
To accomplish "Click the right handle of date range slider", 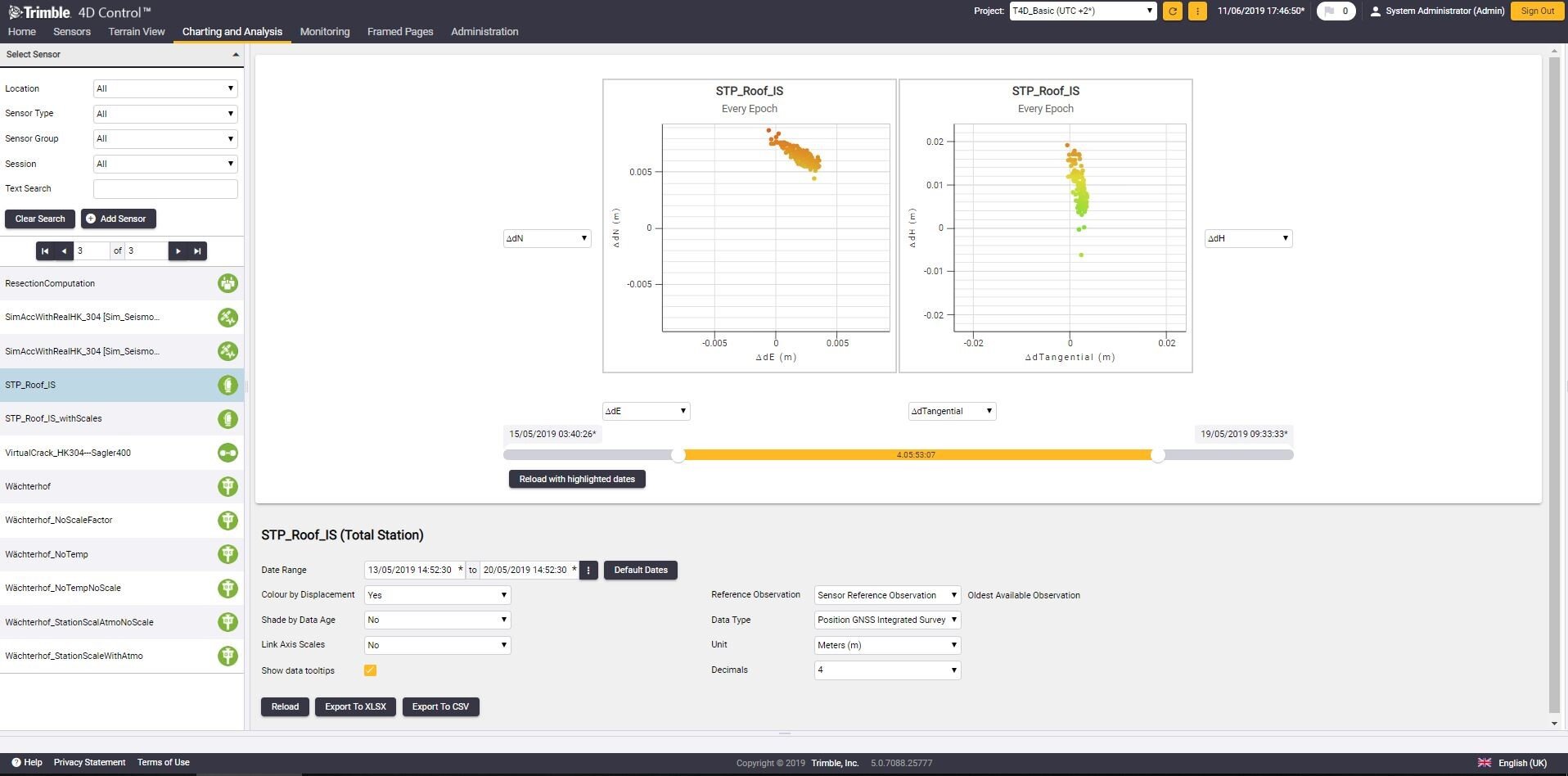I will (x=1157, y=455).
